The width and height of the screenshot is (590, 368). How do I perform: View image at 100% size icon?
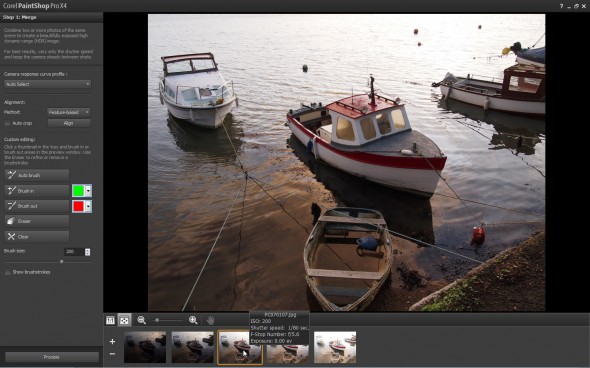(110, 320)
